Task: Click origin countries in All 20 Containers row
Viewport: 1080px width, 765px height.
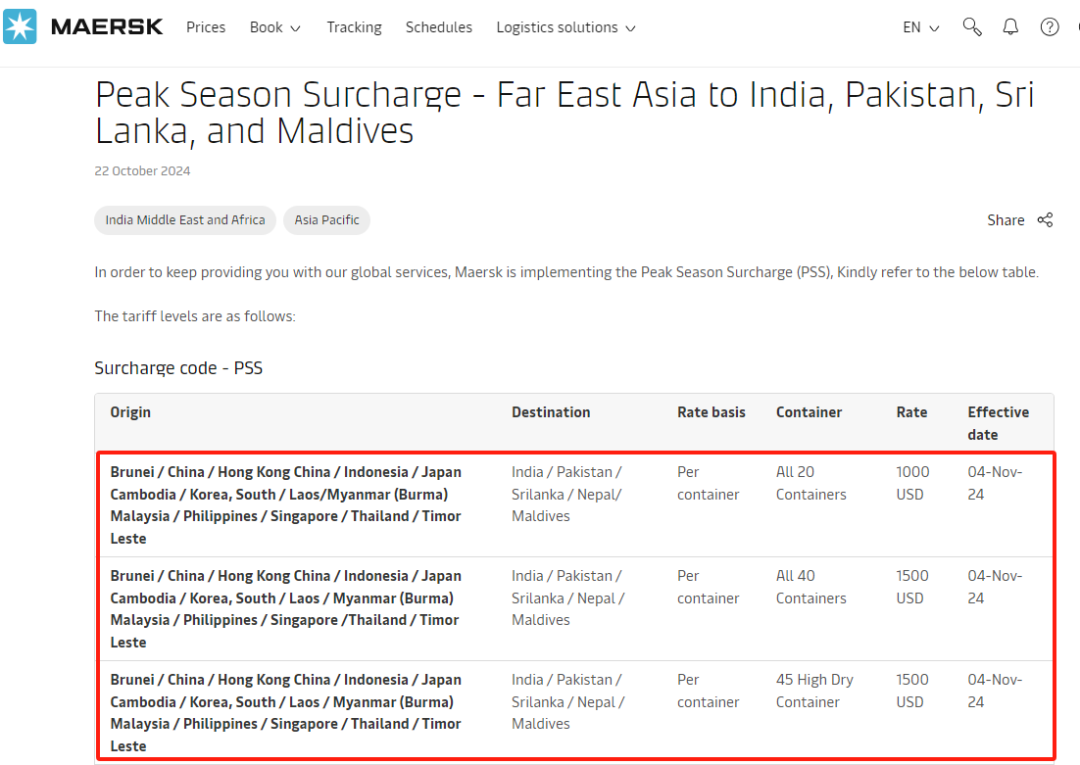Action: coord(286,505)
